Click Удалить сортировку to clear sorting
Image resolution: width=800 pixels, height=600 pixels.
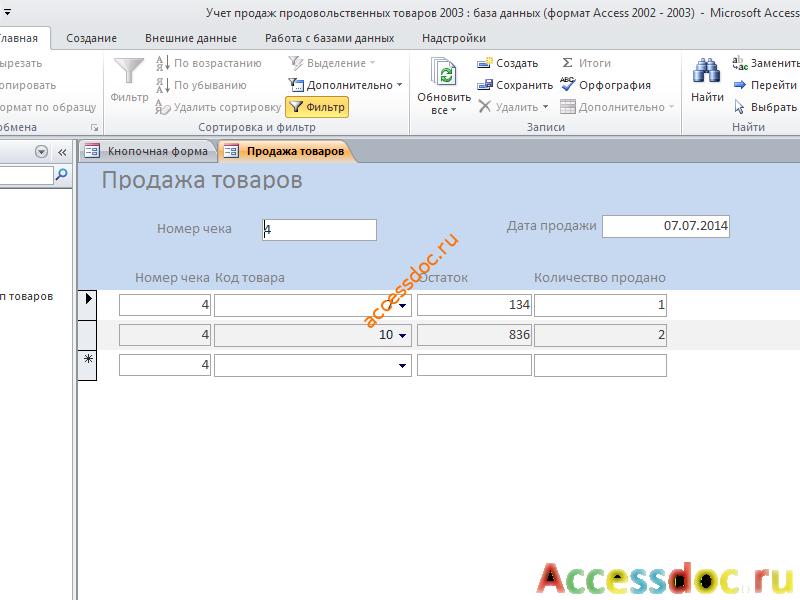(218, 107)
